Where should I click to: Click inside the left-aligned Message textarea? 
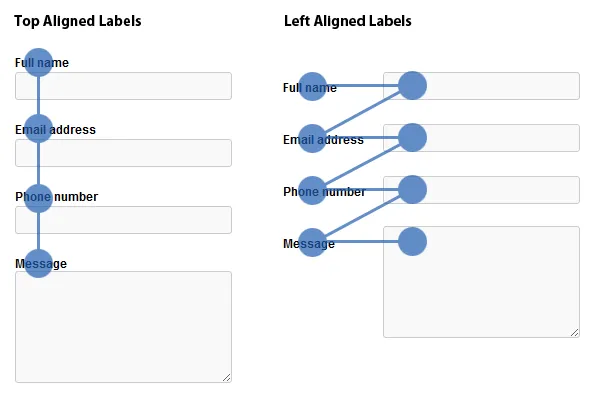(x=481, y=282)
